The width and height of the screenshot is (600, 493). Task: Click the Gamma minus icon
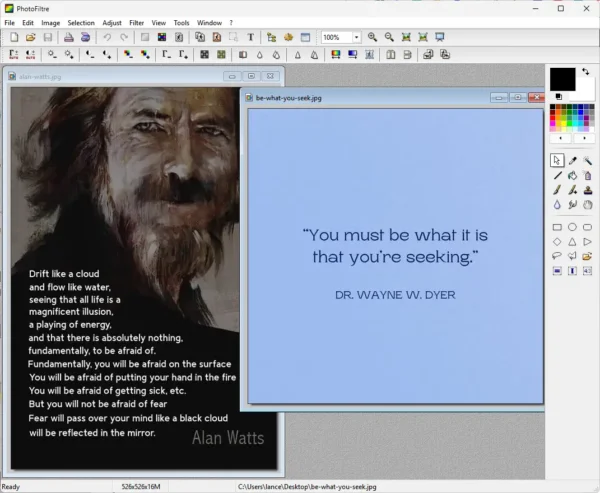point(166,55)
